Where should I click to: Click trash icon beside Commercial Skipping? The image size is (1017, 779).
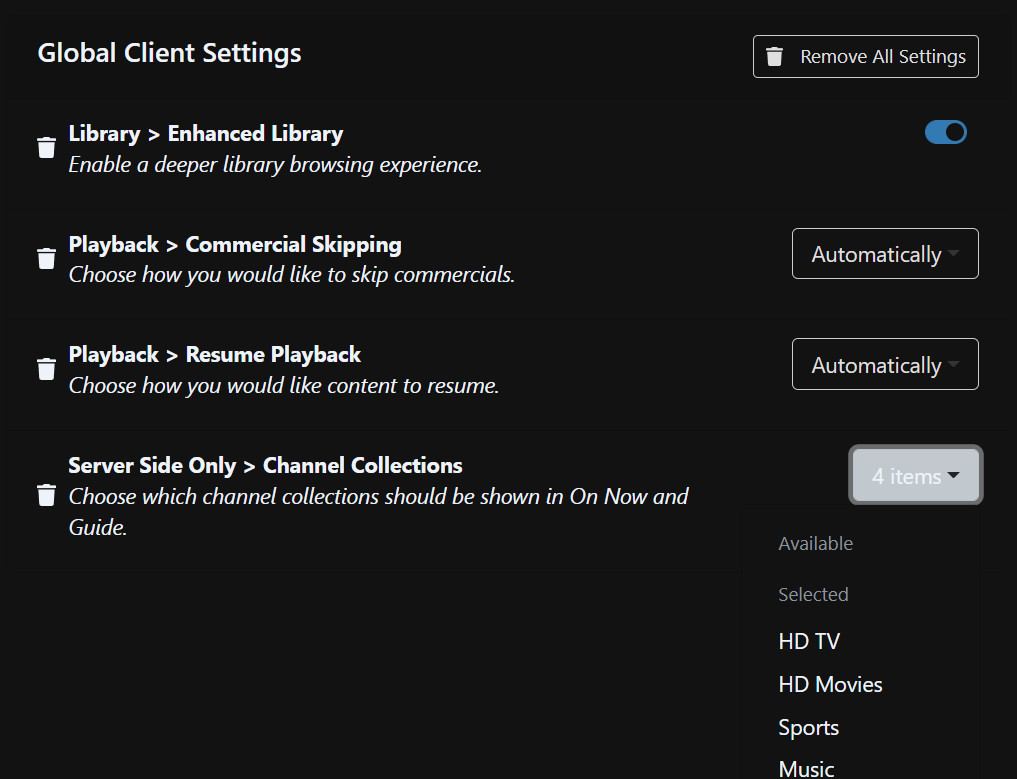[x=46, y=259]
